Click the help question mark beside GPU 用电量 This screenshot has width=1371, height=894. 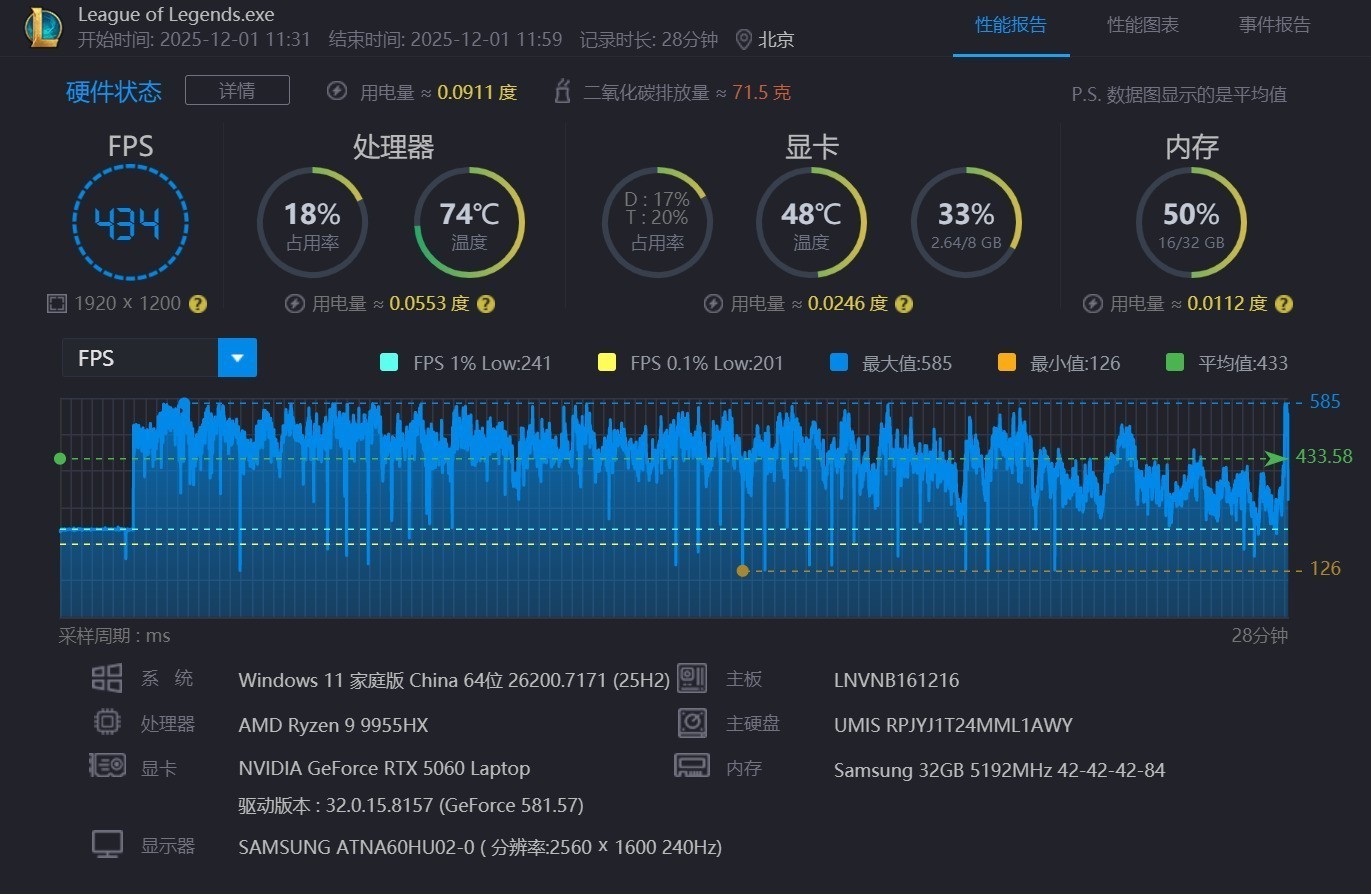tap(903, 304)
